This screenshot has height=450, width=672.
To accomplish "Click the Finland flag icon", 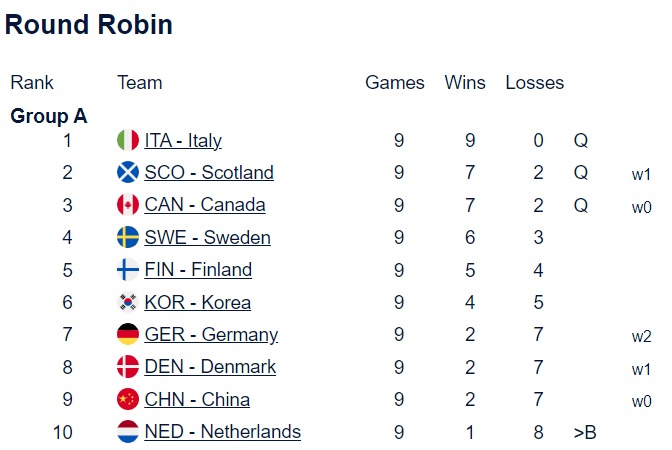I will [x=128, y=270].
